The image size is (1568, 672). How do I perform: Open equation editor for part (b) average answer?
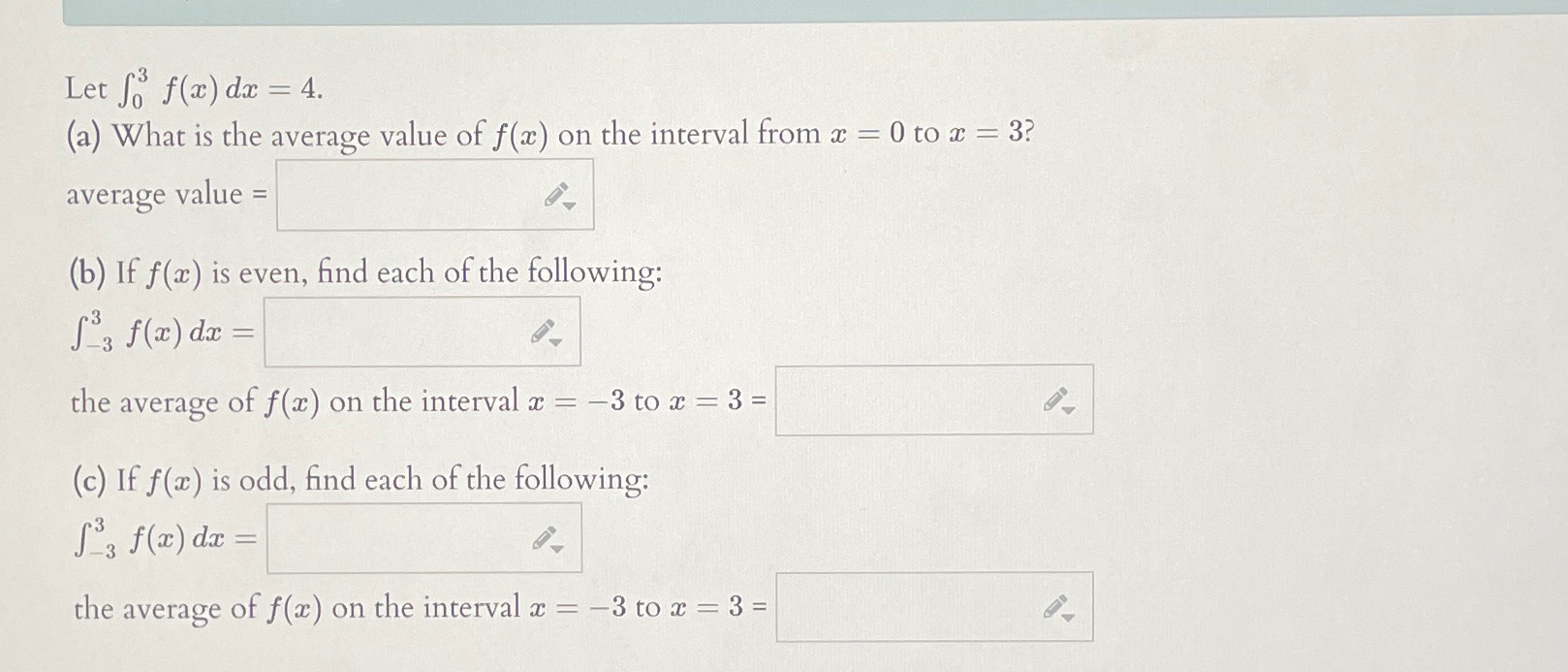(1054, 399)
